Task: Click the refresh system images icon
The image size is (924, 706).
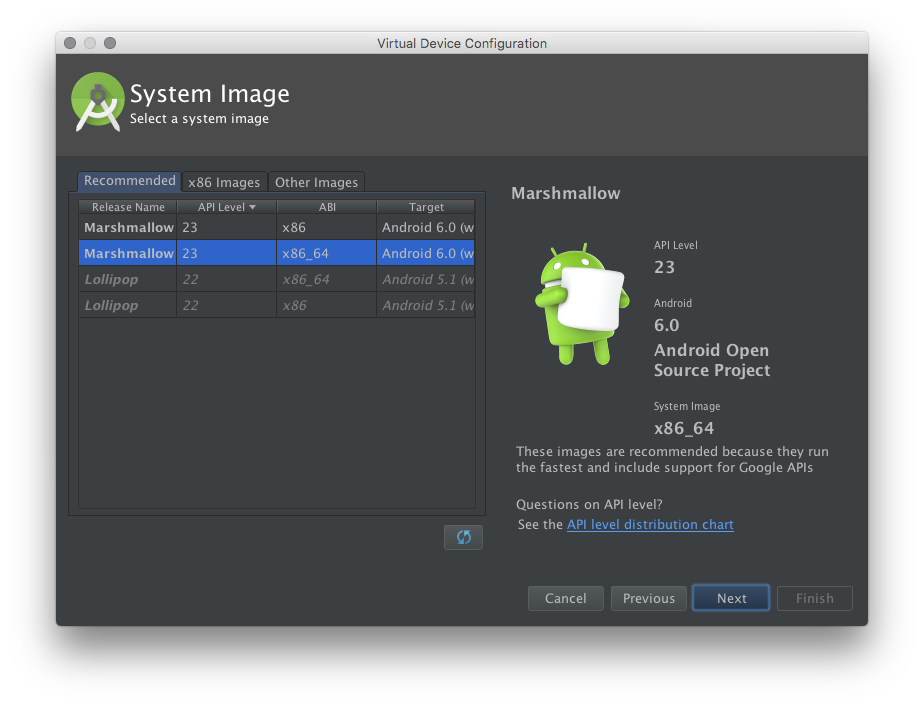Action: 463,537
